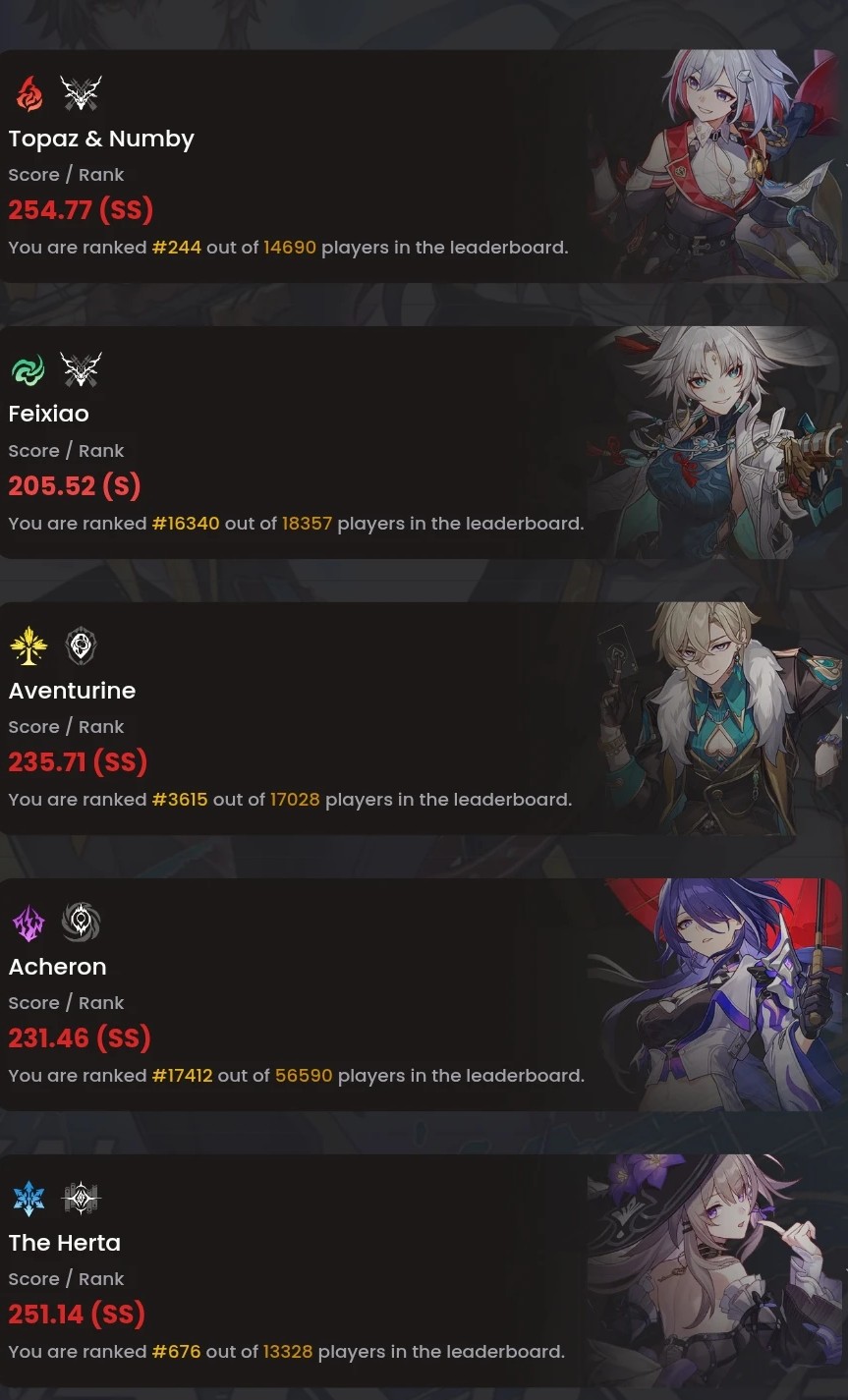The image size is (848, 1400).
Task: Select the Aventurine character name
Action: (72, 691)
